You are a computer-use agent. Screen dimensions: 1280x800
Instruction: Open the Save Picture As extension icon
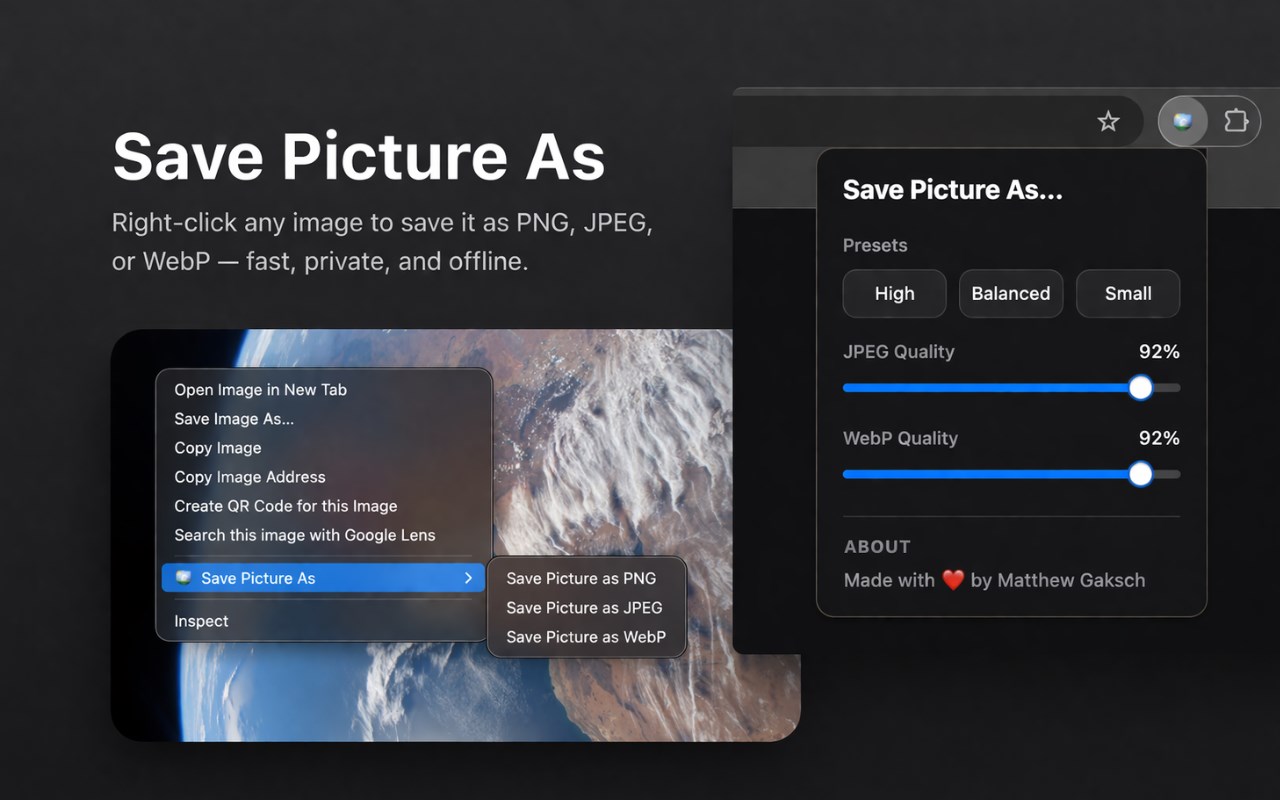[x=1183, y=122]
